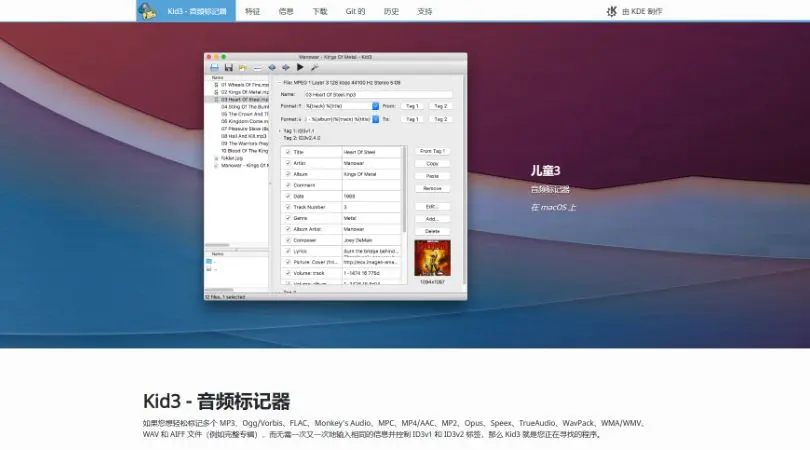810x450 pixels.
Task: Click the Kid3 penguin logo icon
Action: click(x=148, y=11)
